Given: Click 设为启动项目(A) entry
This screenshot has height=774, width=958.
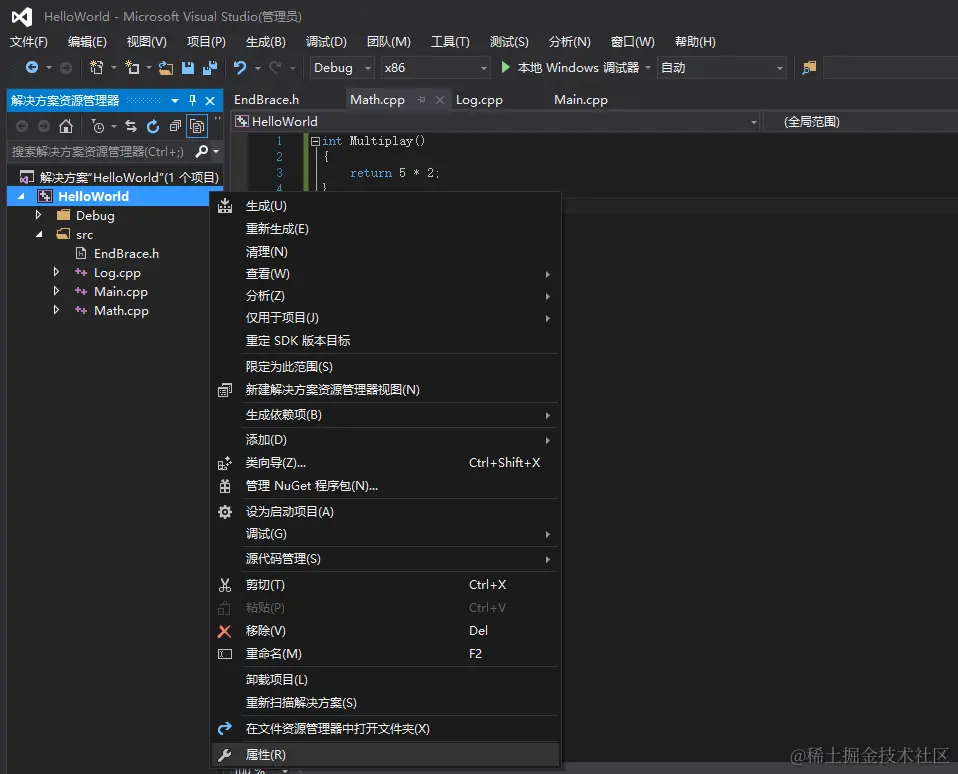Looking at the screenshot, I should click(385, 511).
